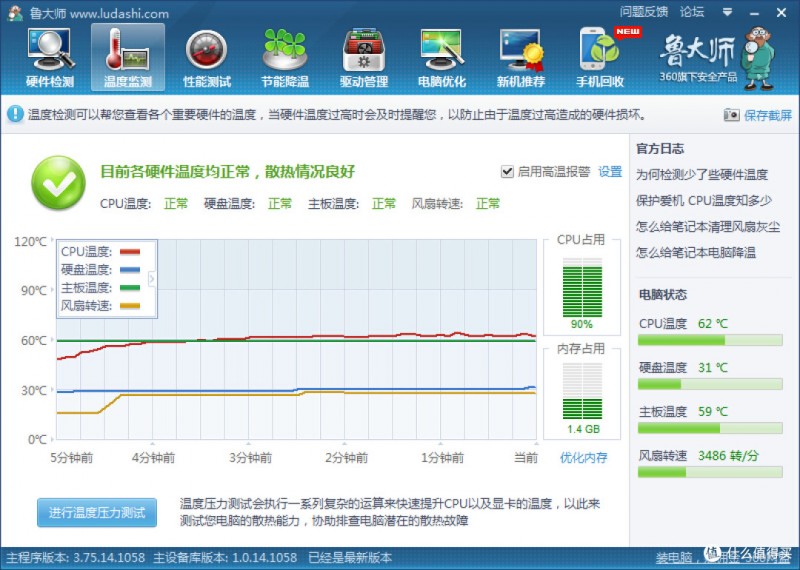This screenshot has height=570, width=800.
Task: Open 设置 link for temperature alarm
Action: coord(610,171)
